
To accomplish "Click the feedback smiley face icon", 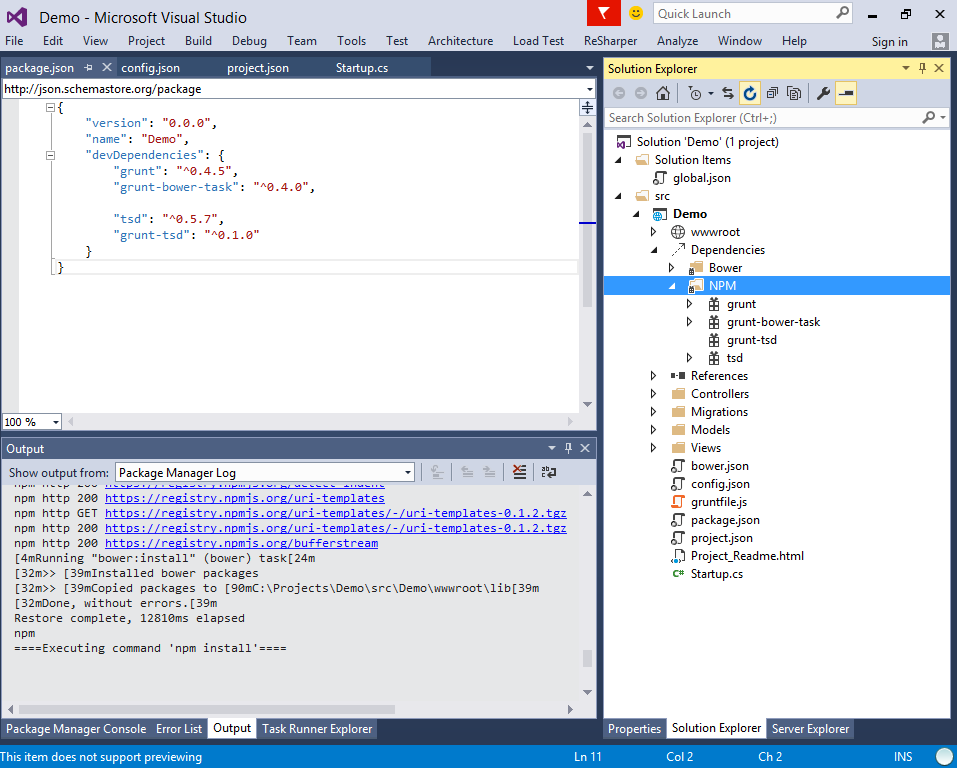I will (x=636, y=13).
